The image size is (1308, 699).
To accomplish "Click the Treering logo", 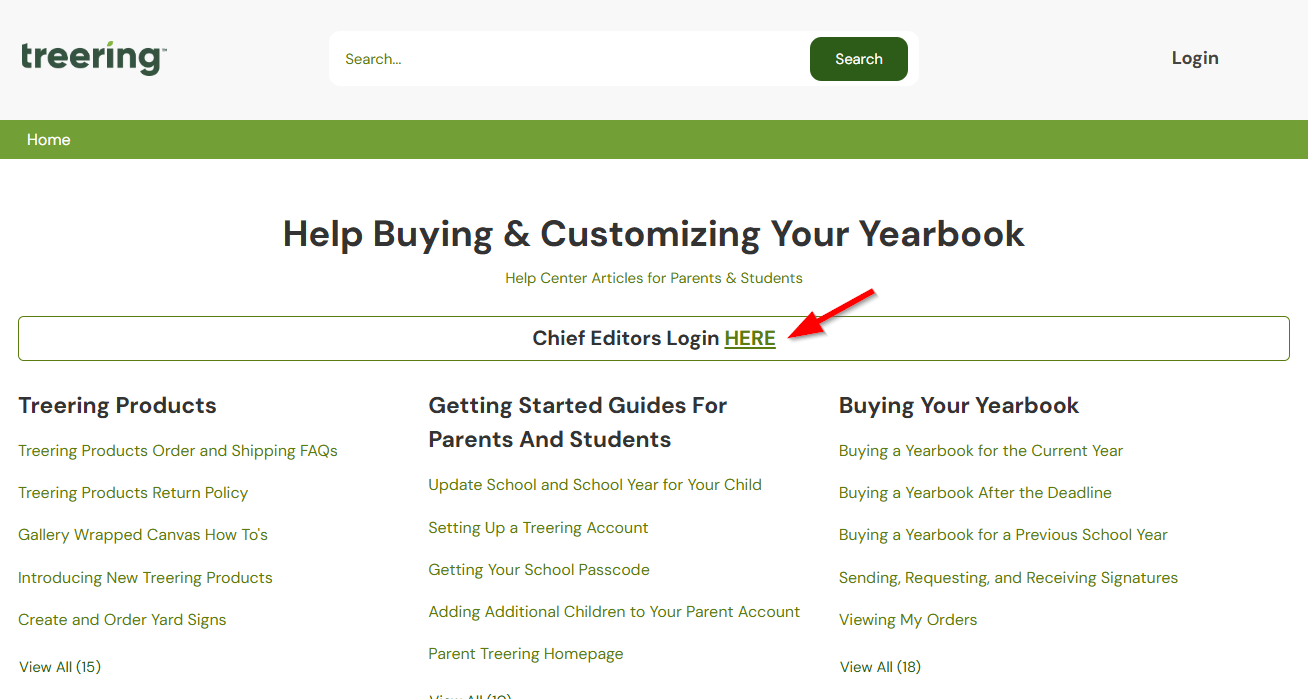I will click(x=94, y=57).
